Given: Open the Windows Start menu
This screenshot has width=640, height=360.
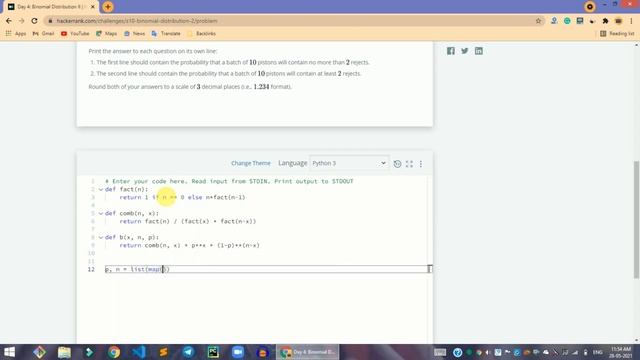Looking at the screenshot, I should click(9, 352).
